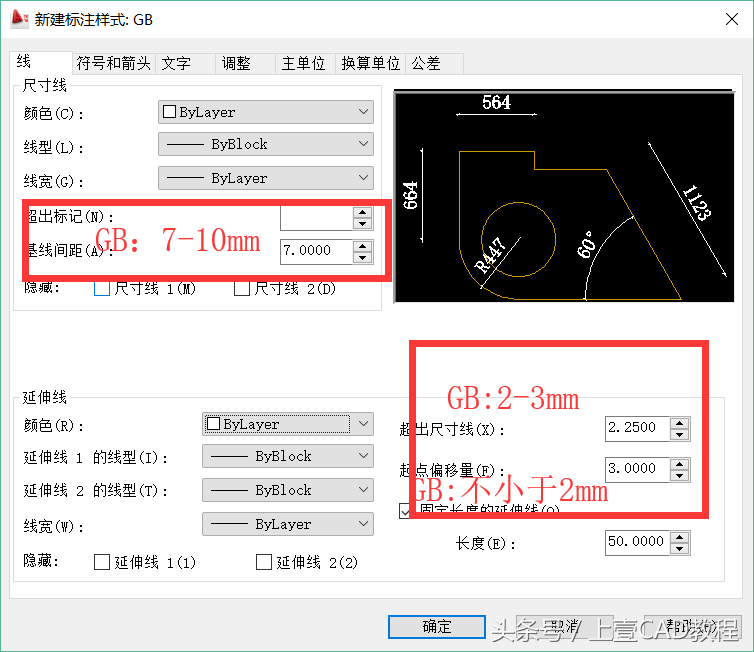Image resolution: width=754 pixels, height=652 pixels.
Task: Open the 换算单位 tab
Action: (x=370, y=63)
